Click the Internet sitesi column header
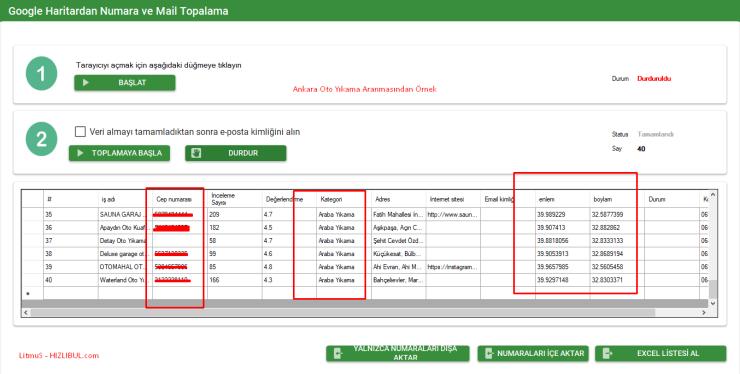 [x=453, y=199]
